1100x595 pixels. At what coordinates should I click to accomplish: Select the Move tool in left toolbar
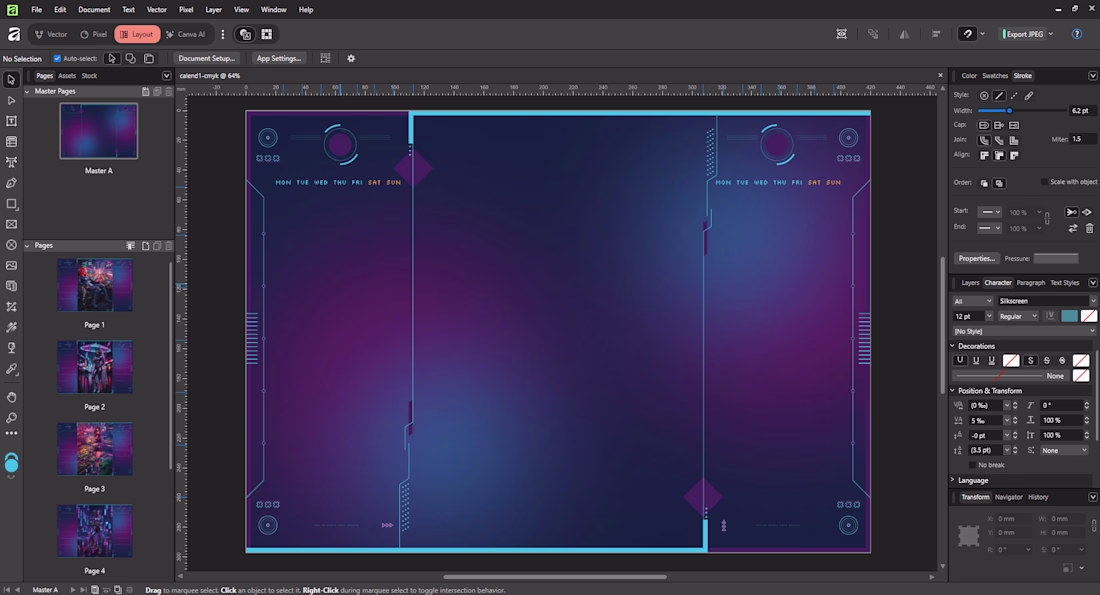click(x=11, y=80)
